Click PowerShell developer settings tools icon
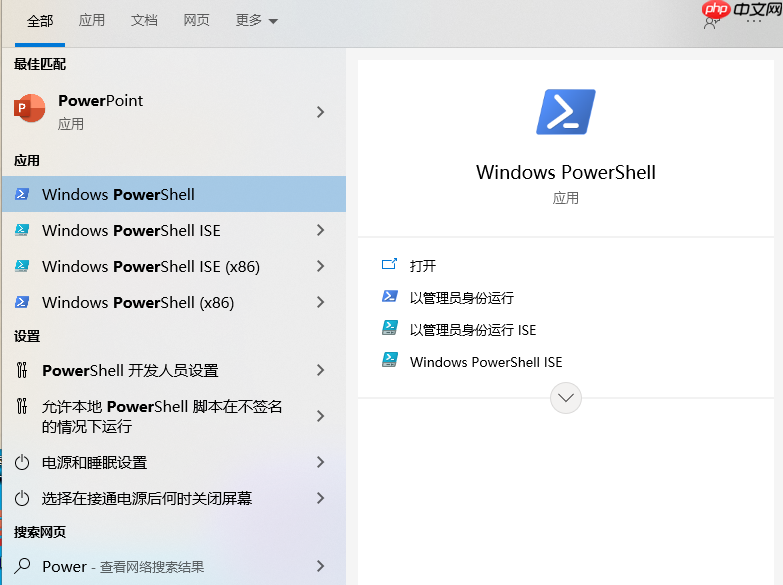 tap(22, 370)
